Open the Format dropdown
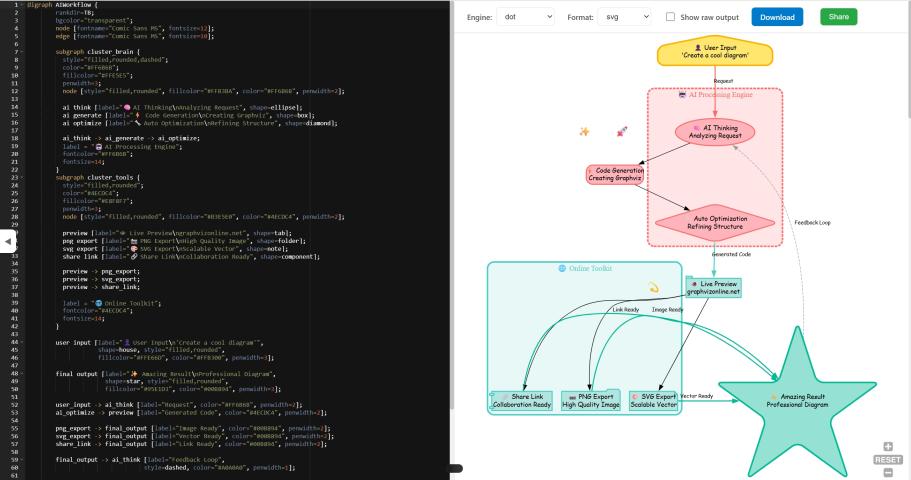Screen dimensions: 911x480 pyautogui.click(x=623, y=17)
